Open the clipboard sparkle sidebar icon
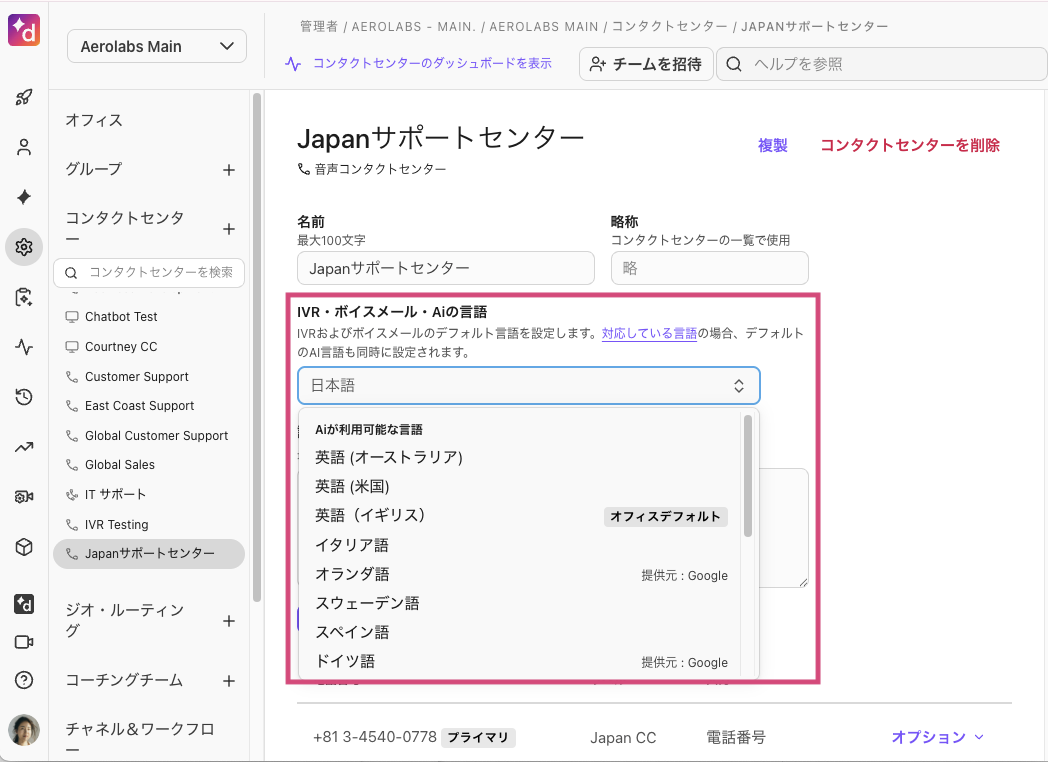The height and width of the screenshot is (762, 1048). coord(24,297)
